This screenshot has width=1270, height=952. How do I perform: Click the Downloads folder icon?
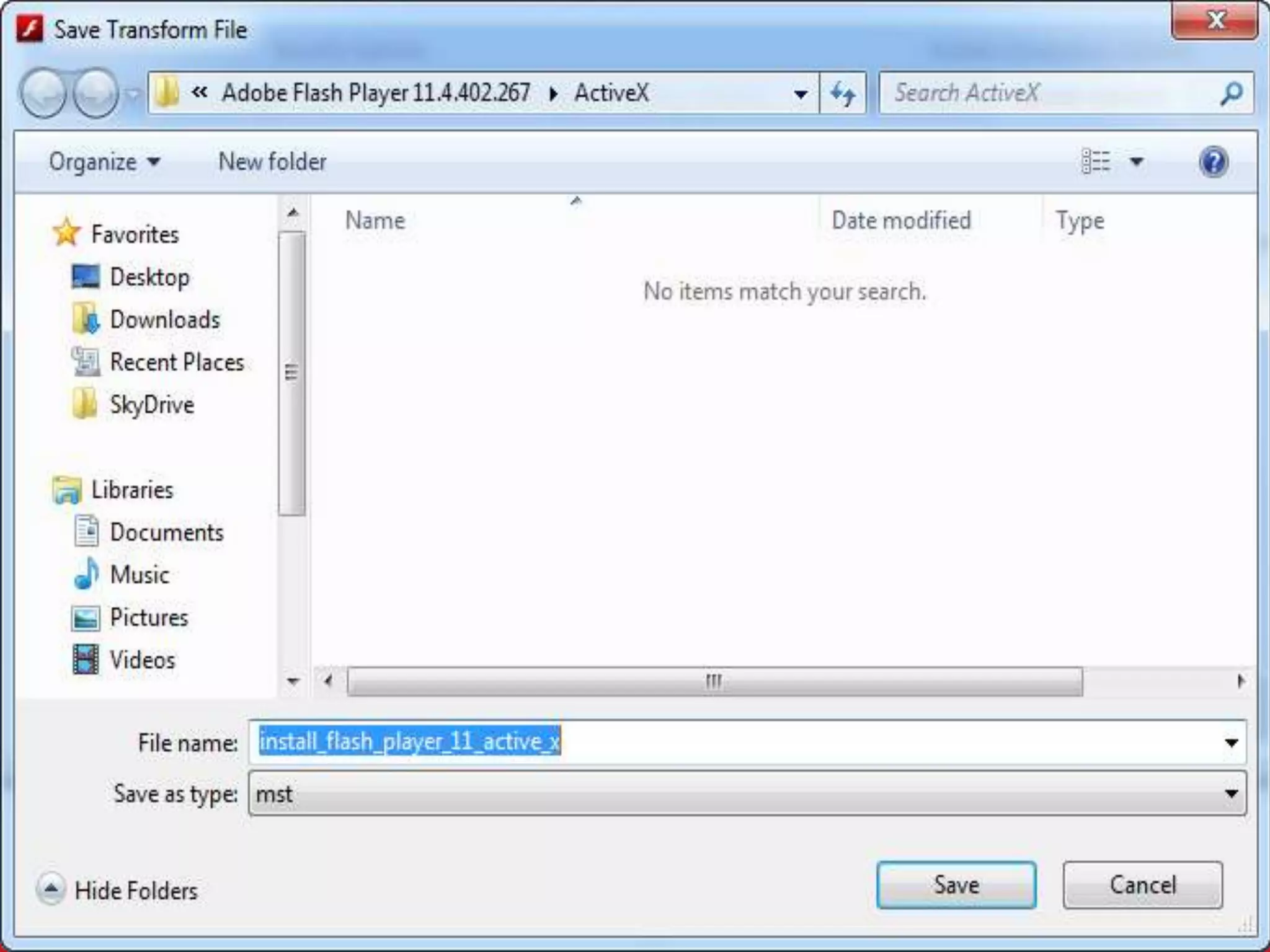pyautogui.click(x=85, y=319)
